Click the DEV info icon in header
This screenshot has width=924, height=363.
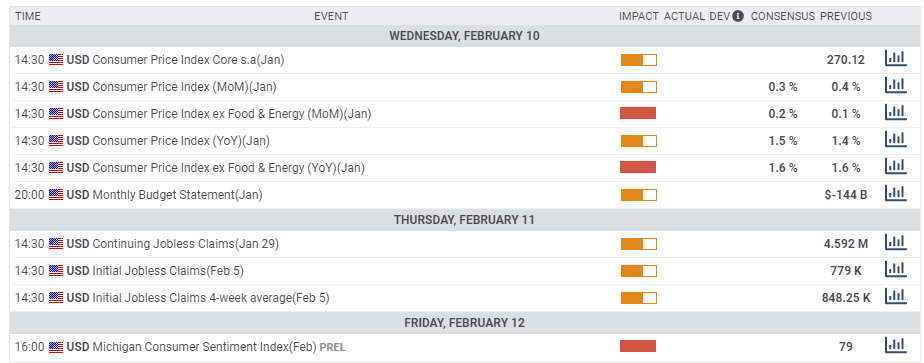[738, 16]
